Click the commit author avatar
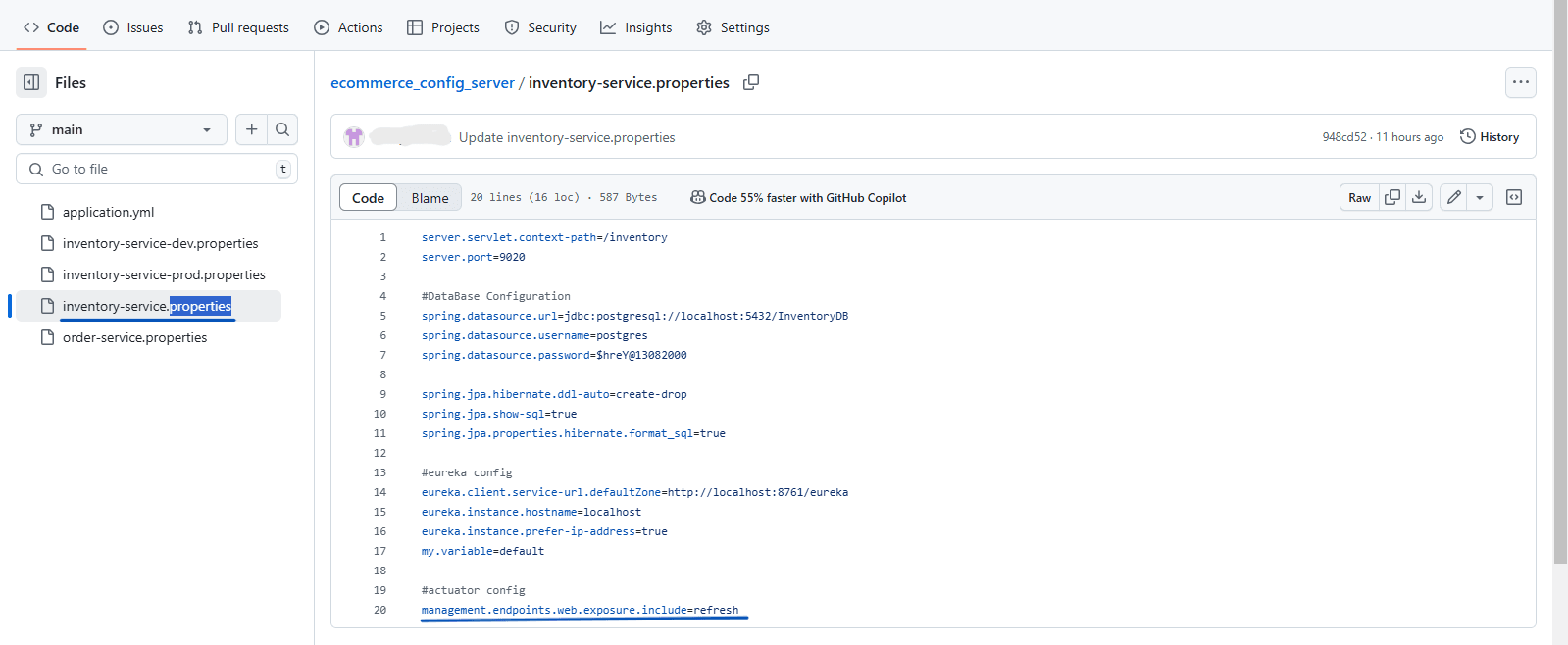This screenshot has height=645, width=1568. click(x=354, y=137)
